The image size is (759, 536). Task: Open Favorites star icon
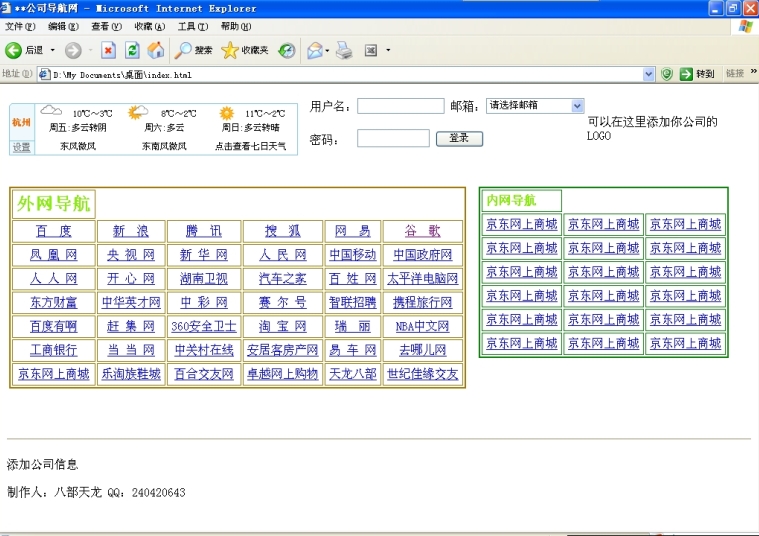(x=230, y=50)
